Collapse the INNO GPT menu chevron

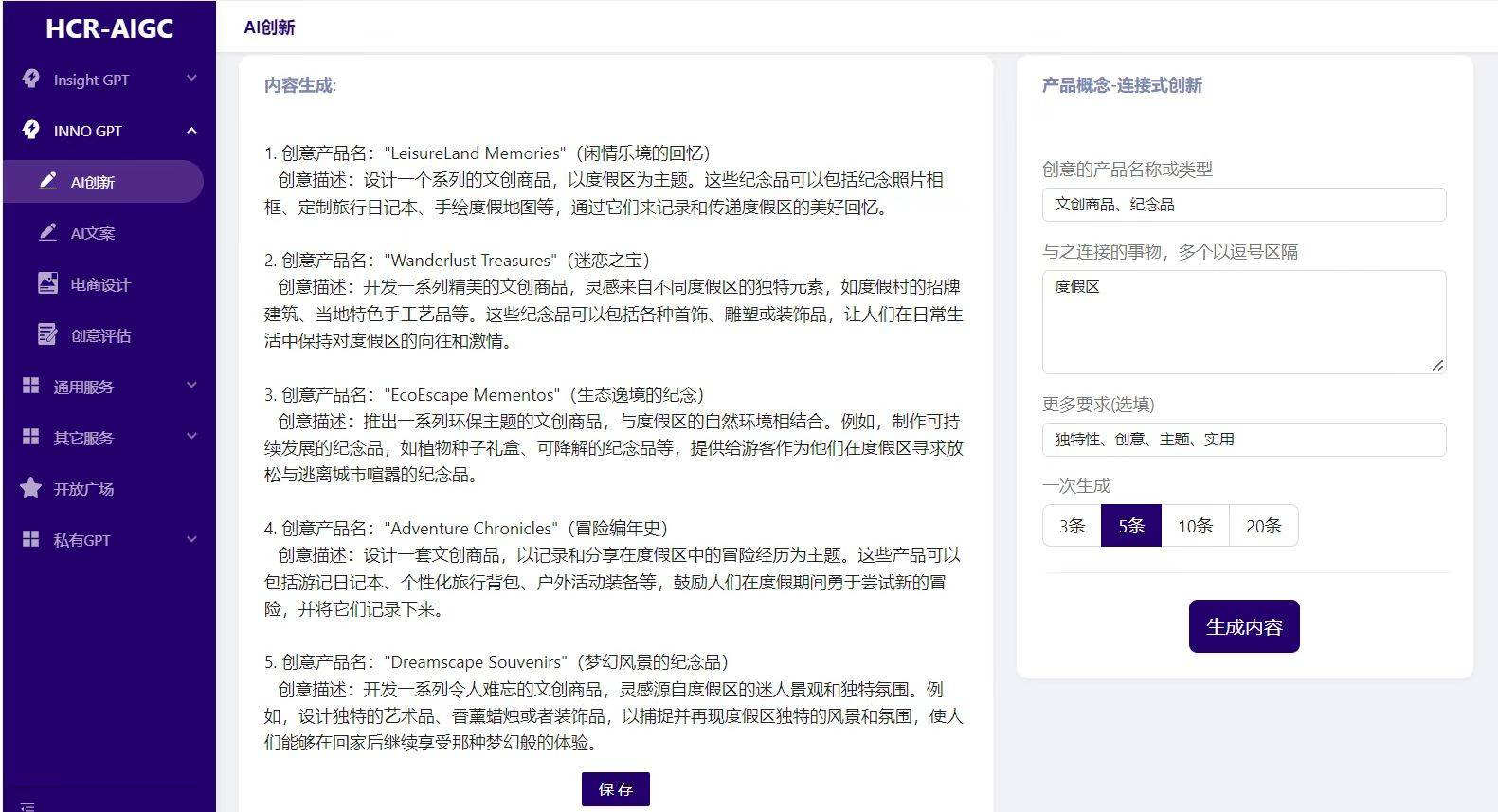pos(191,131)
